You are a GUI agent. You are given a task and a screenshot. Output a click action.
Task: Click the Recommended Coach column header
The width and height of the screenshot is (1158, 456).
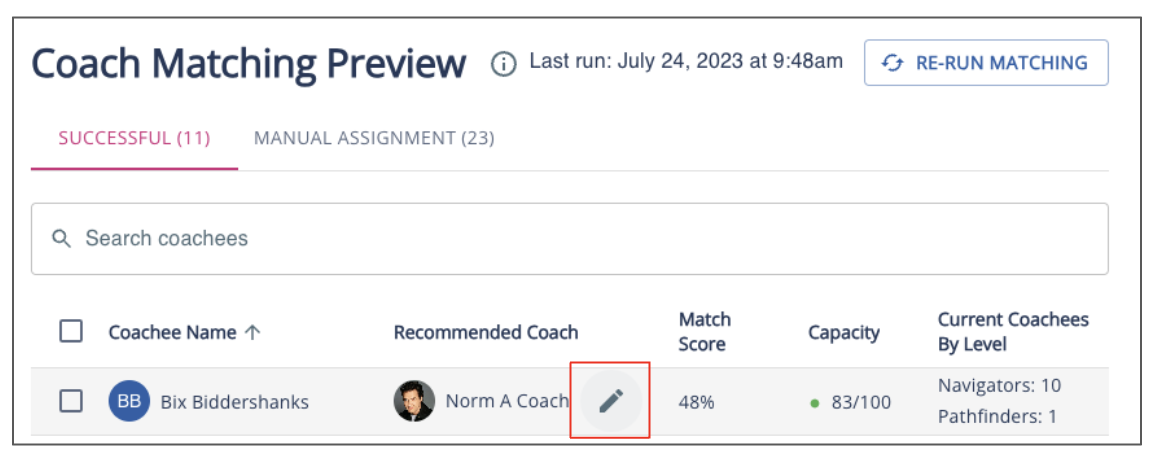486,332
